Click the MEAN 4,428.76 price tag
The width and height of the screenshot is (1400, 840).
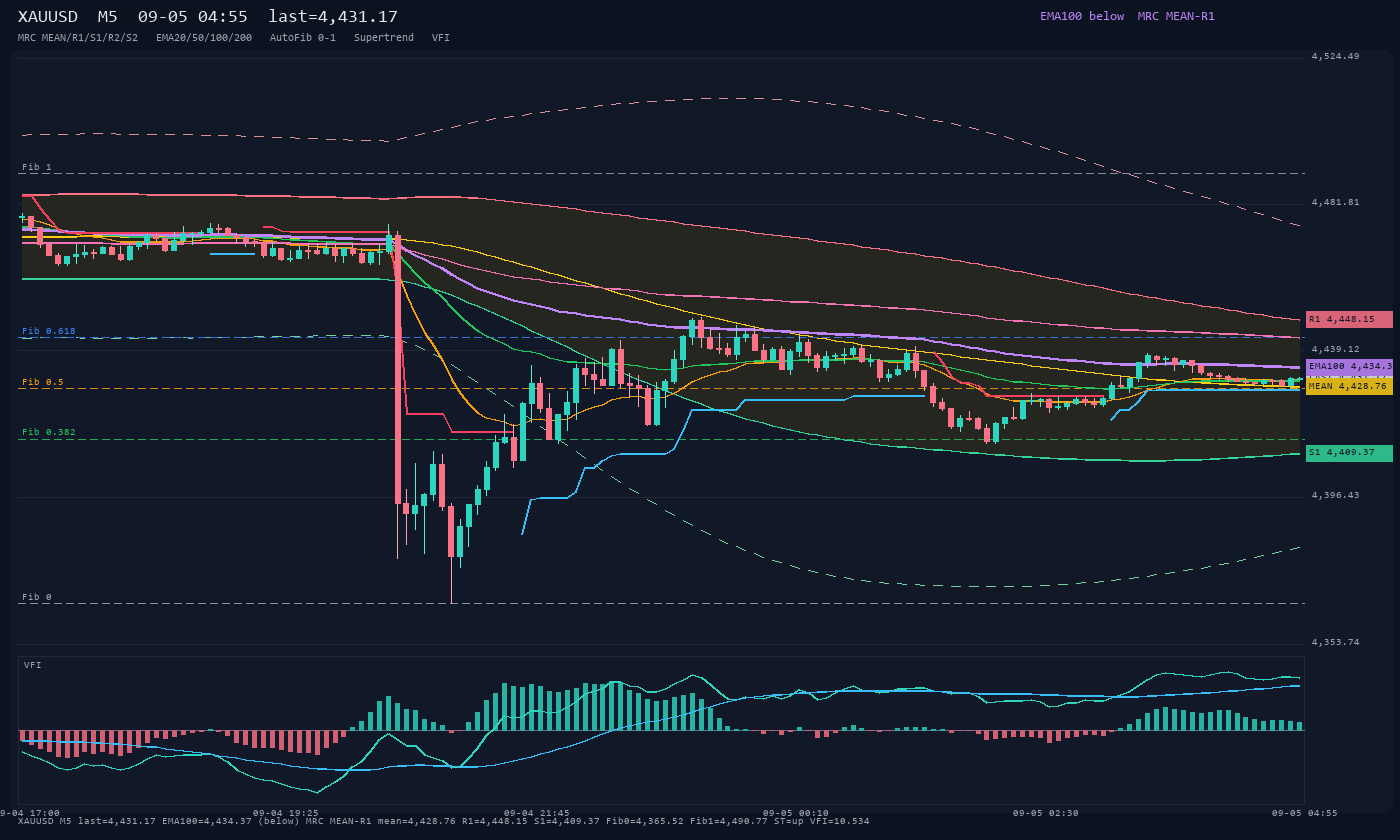coord(1349,386)
